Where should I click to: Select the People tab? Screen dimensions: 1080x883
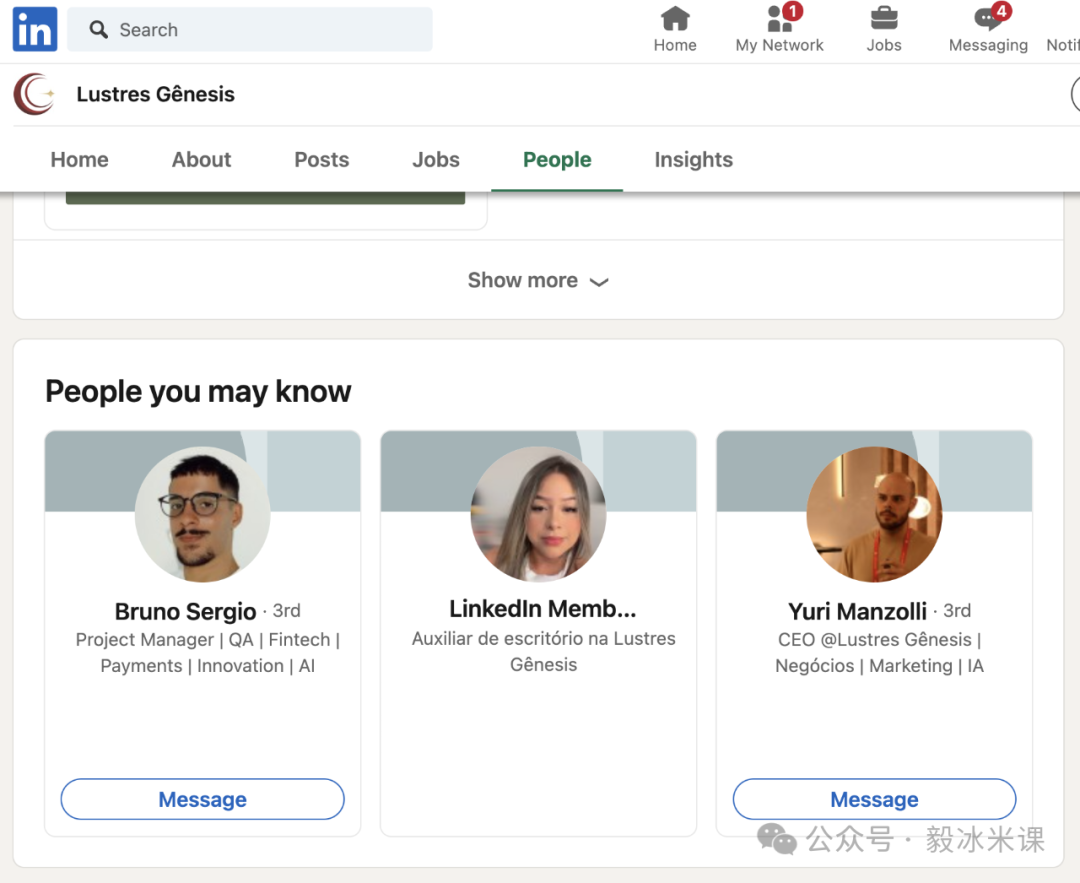(557, 160)
